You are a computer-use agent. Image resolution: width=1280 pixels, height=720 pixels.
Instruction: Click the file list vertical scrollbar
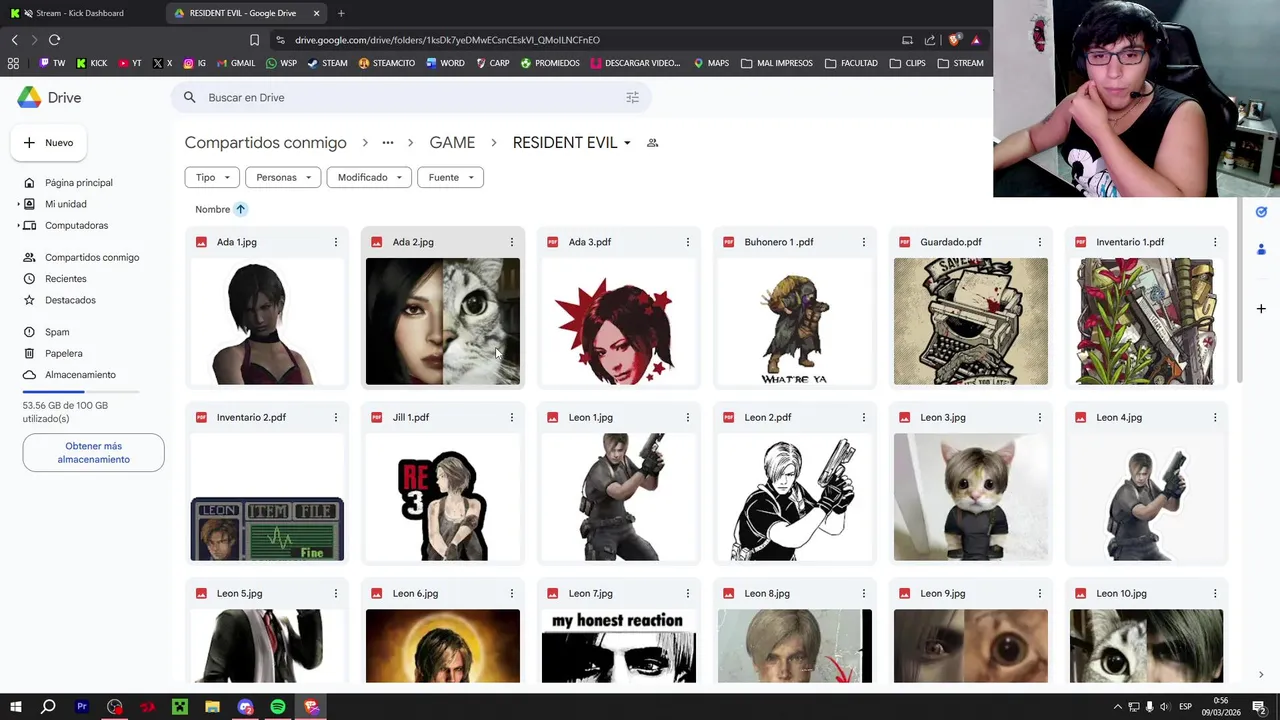coord(1240,290)
